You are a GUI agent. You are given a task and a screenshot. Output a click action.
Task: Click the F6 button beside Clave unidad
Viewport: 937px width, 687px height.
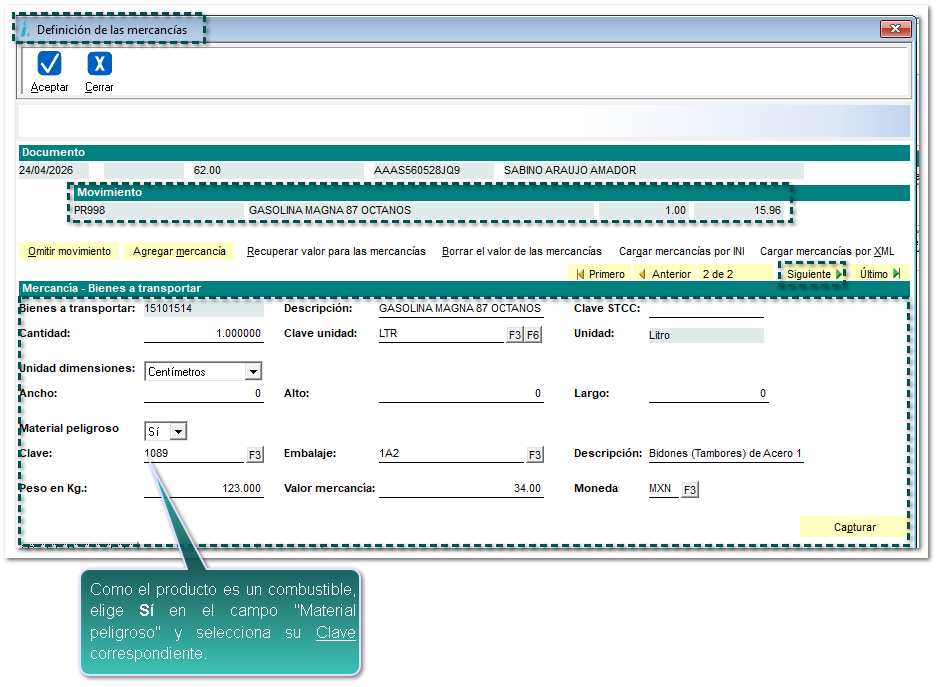(x=532, y=335)
